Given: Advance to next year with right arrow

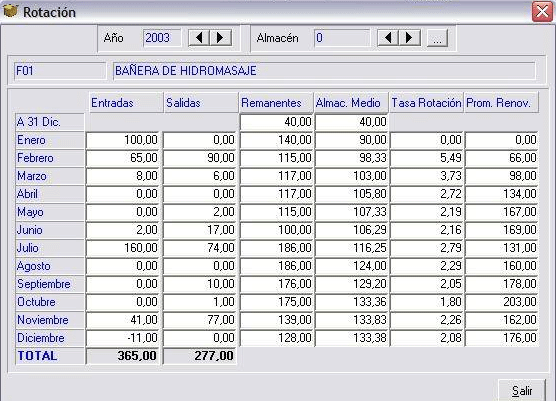Looking at the screenshot, I should (x=221, y=38).
